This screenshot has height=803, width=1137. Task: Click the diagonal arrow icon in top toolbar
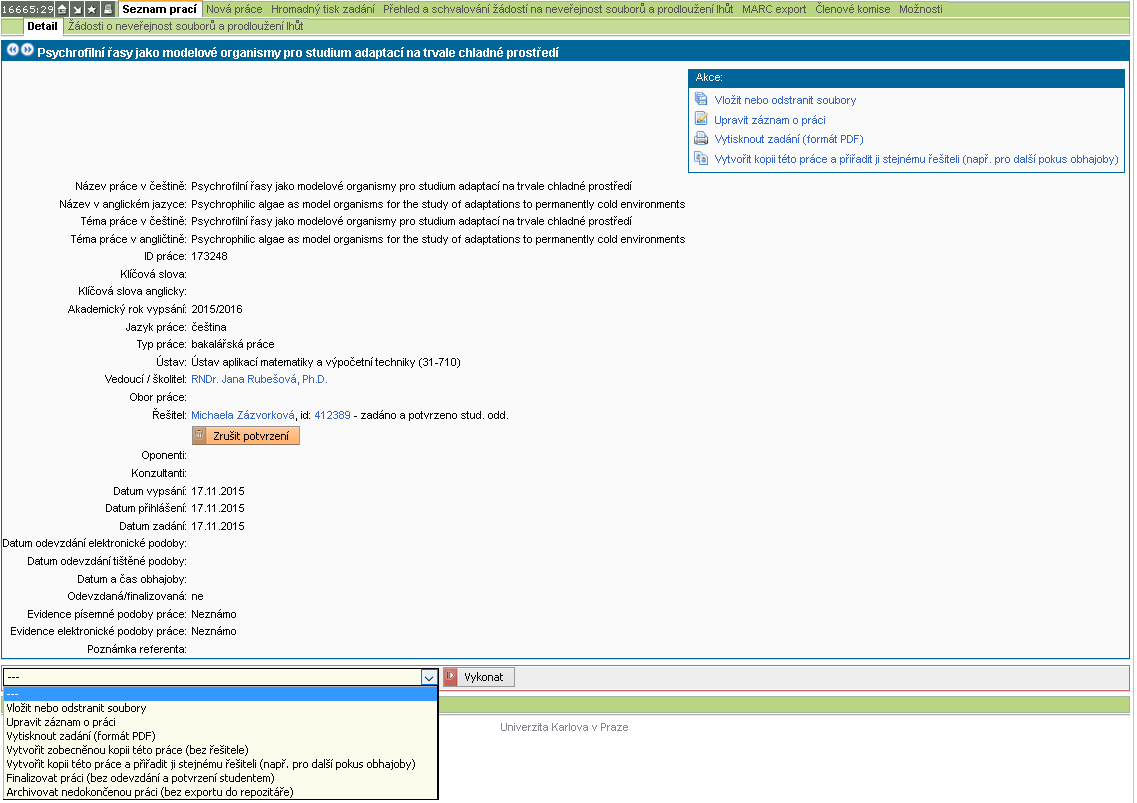(x=77, y=9)
